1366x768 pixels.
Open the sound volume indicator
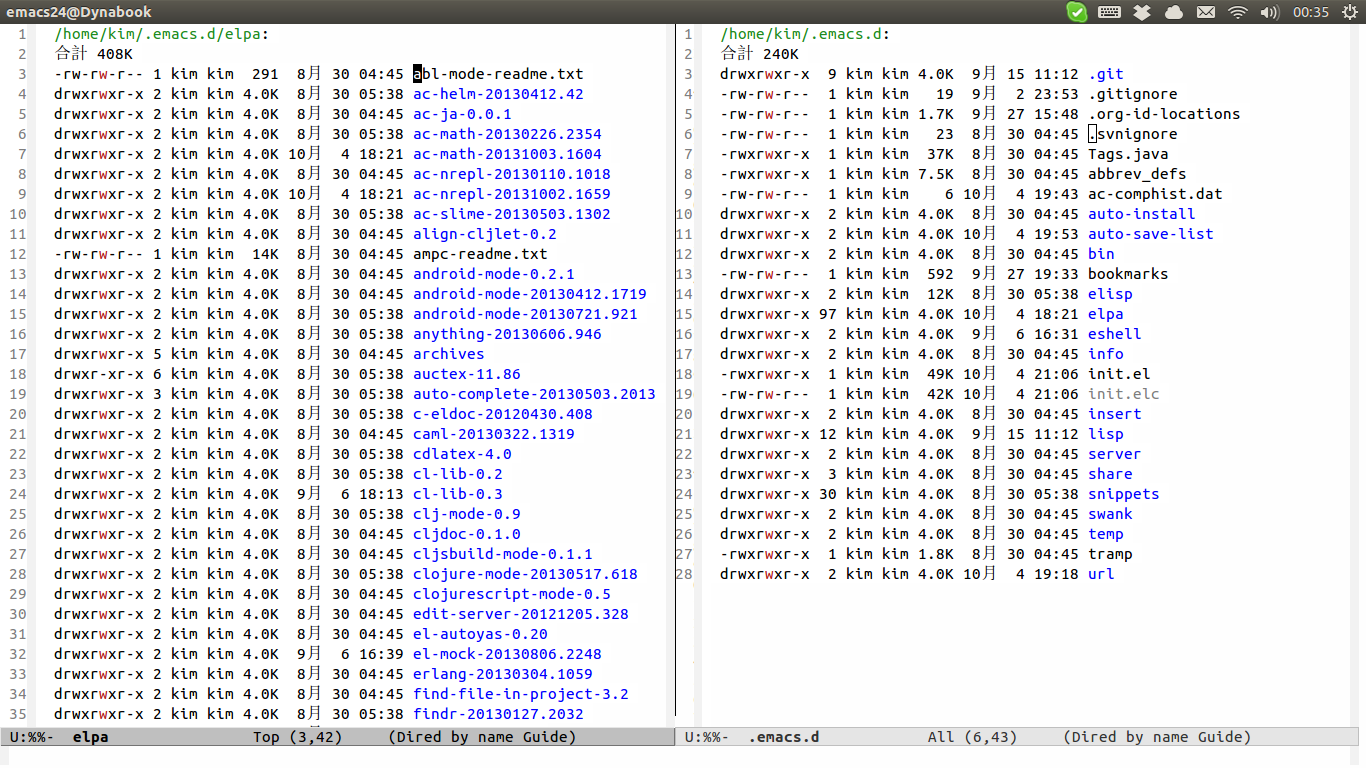coord(1270,12)
